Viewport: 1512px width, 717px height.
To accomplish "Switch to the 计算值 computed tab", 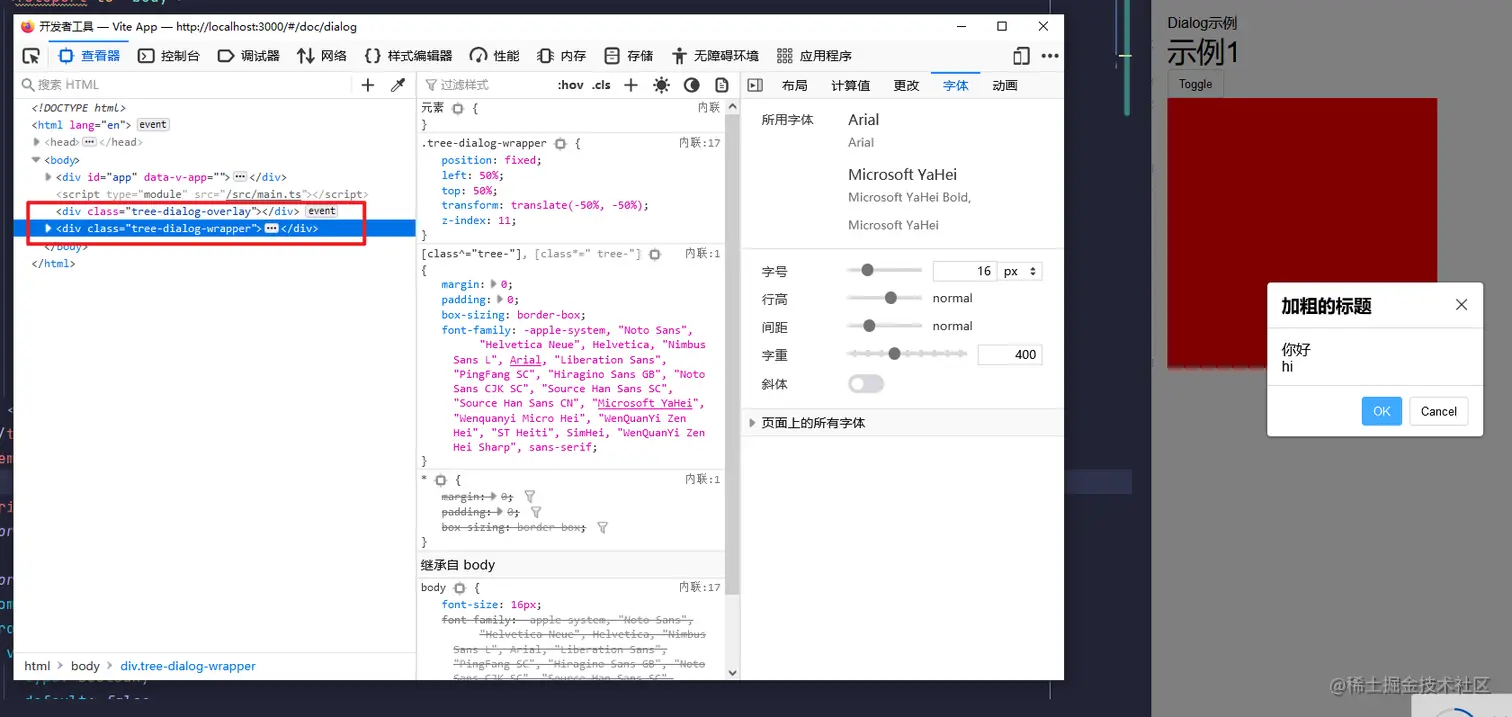I will (851, 85).
